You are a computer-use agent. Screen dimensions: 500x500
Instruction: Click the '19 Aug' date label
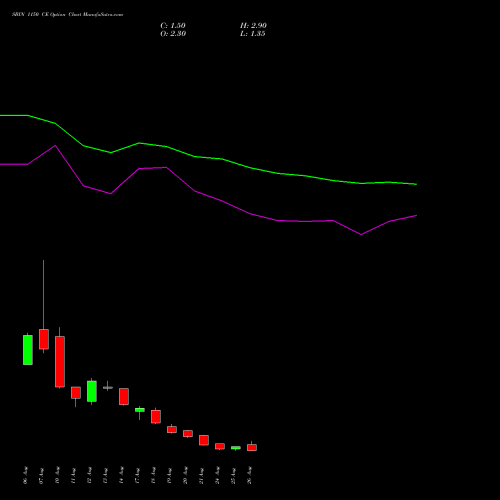pos(170,475)
